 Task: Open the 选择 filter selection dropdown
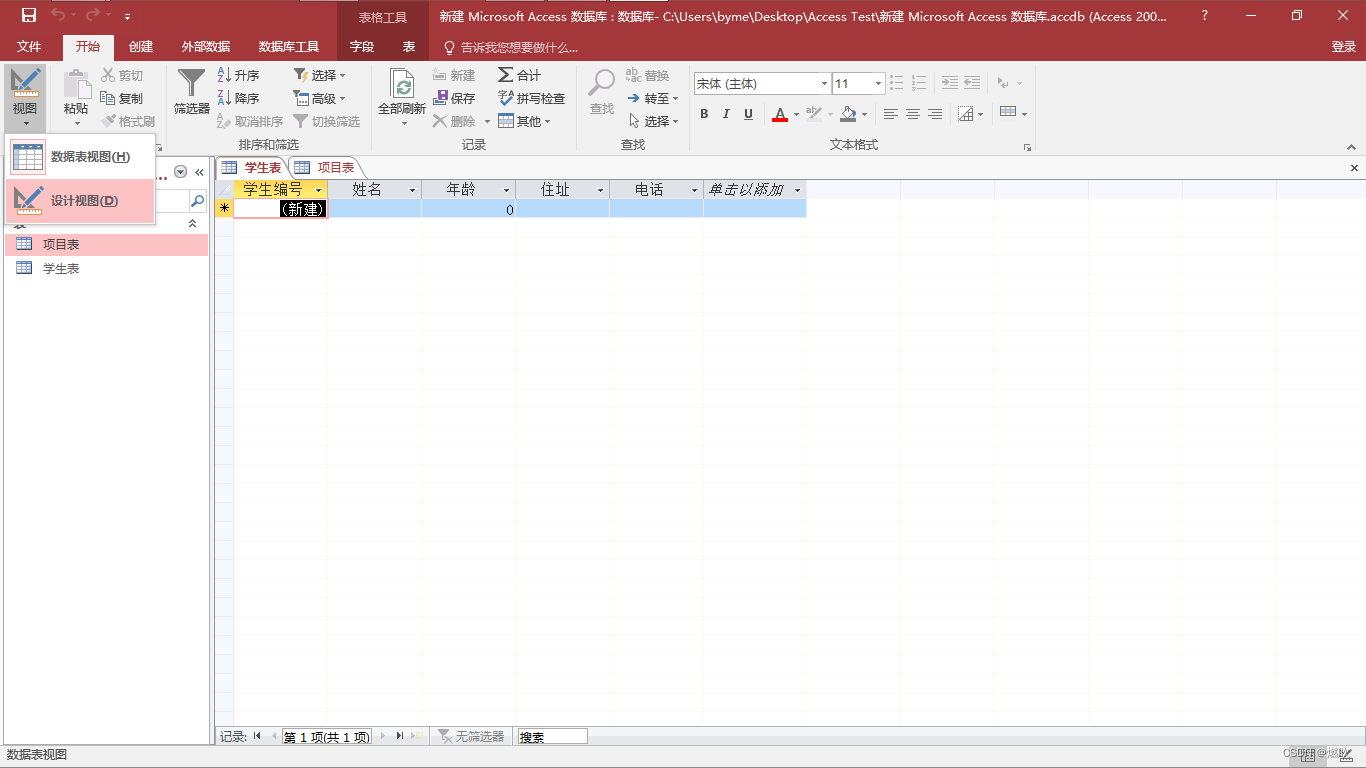(x=319, y=75)
